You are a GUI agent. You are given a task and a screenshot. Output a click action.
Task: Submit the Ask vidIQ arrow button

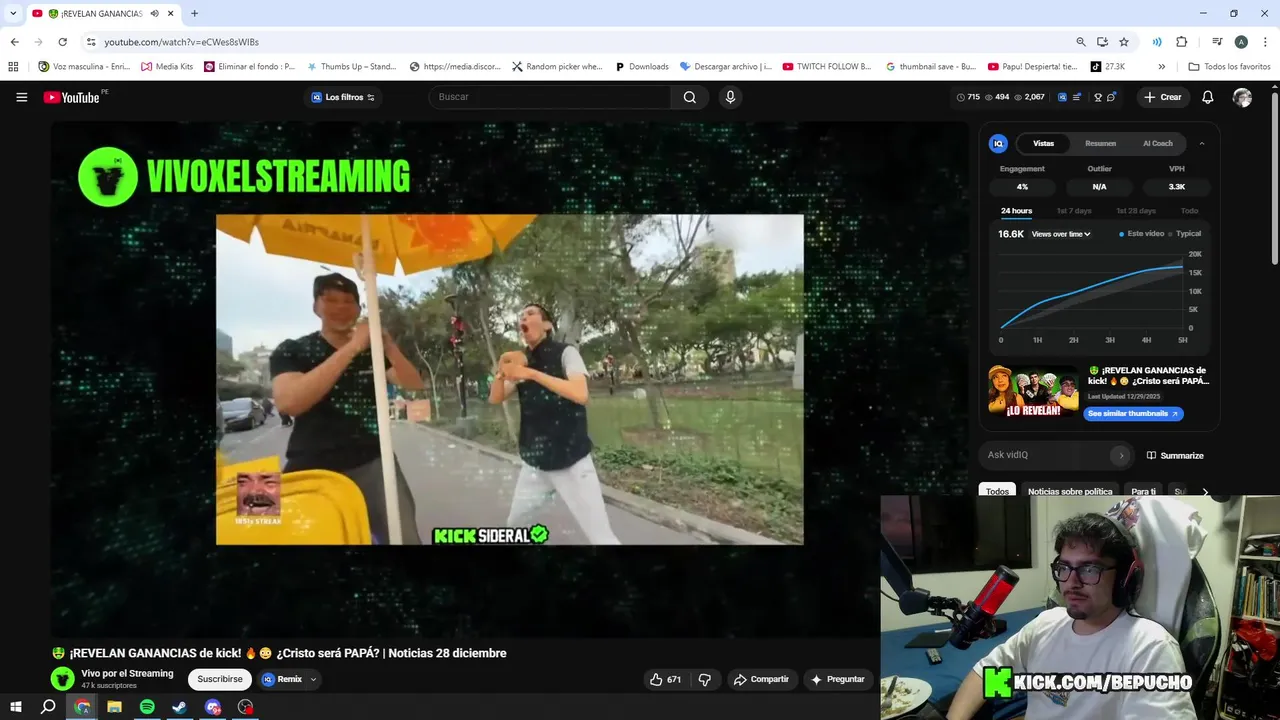1121,455
